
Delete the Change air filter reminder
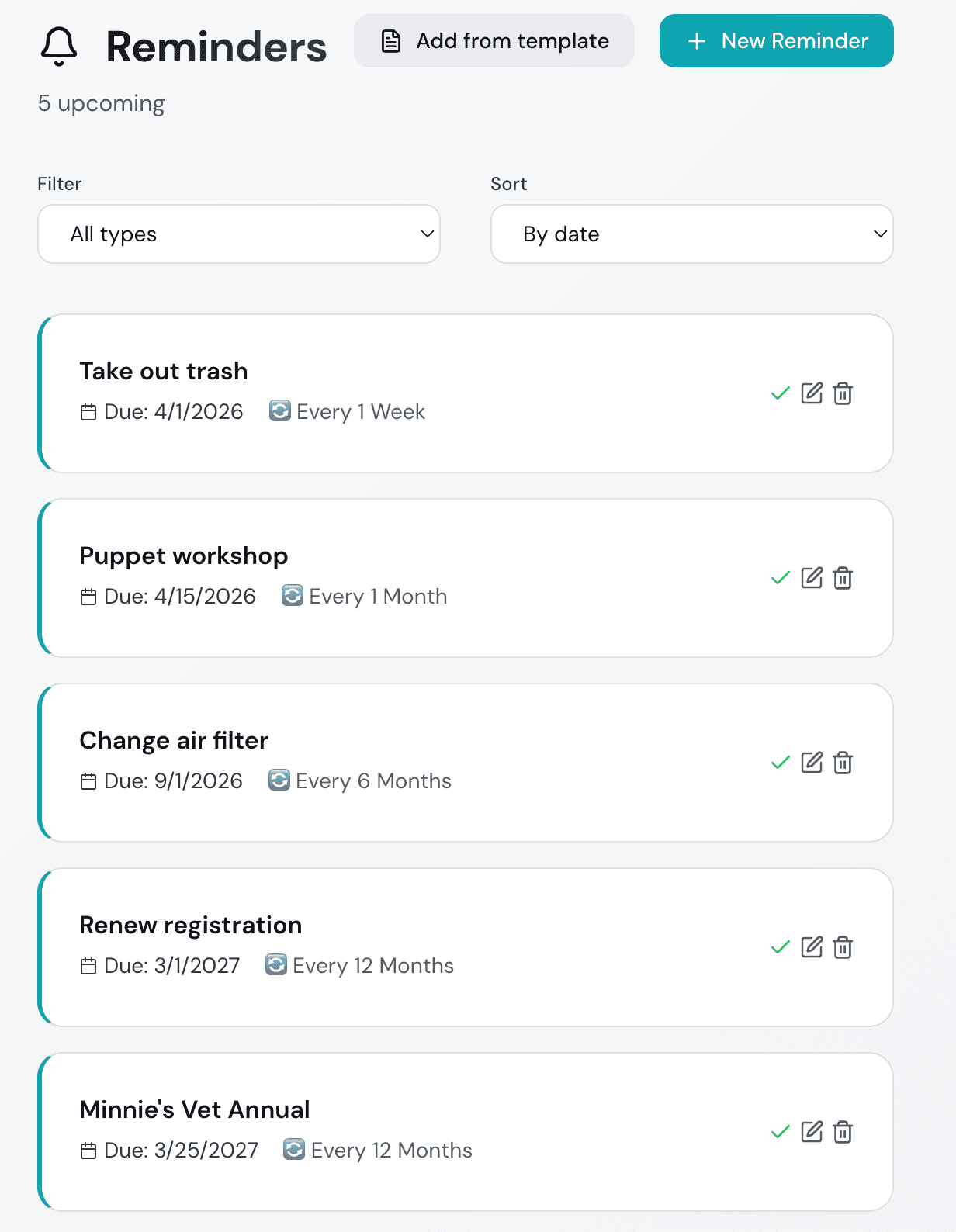point(843,763)
